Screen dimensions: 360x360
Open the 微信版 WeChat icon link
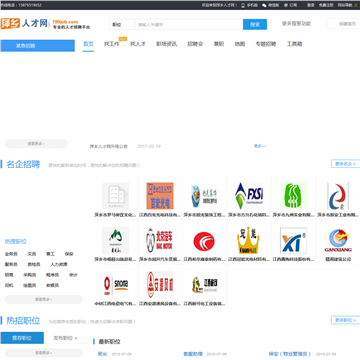pyautogui.click(x=270, y=5)
